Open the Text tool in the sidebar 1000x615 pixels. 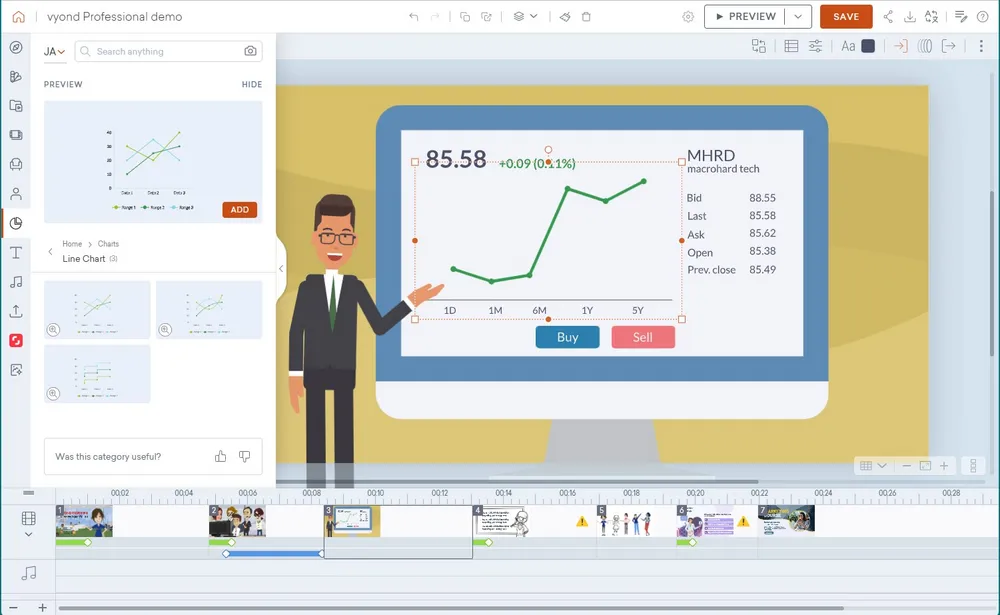tap(16, 253)
